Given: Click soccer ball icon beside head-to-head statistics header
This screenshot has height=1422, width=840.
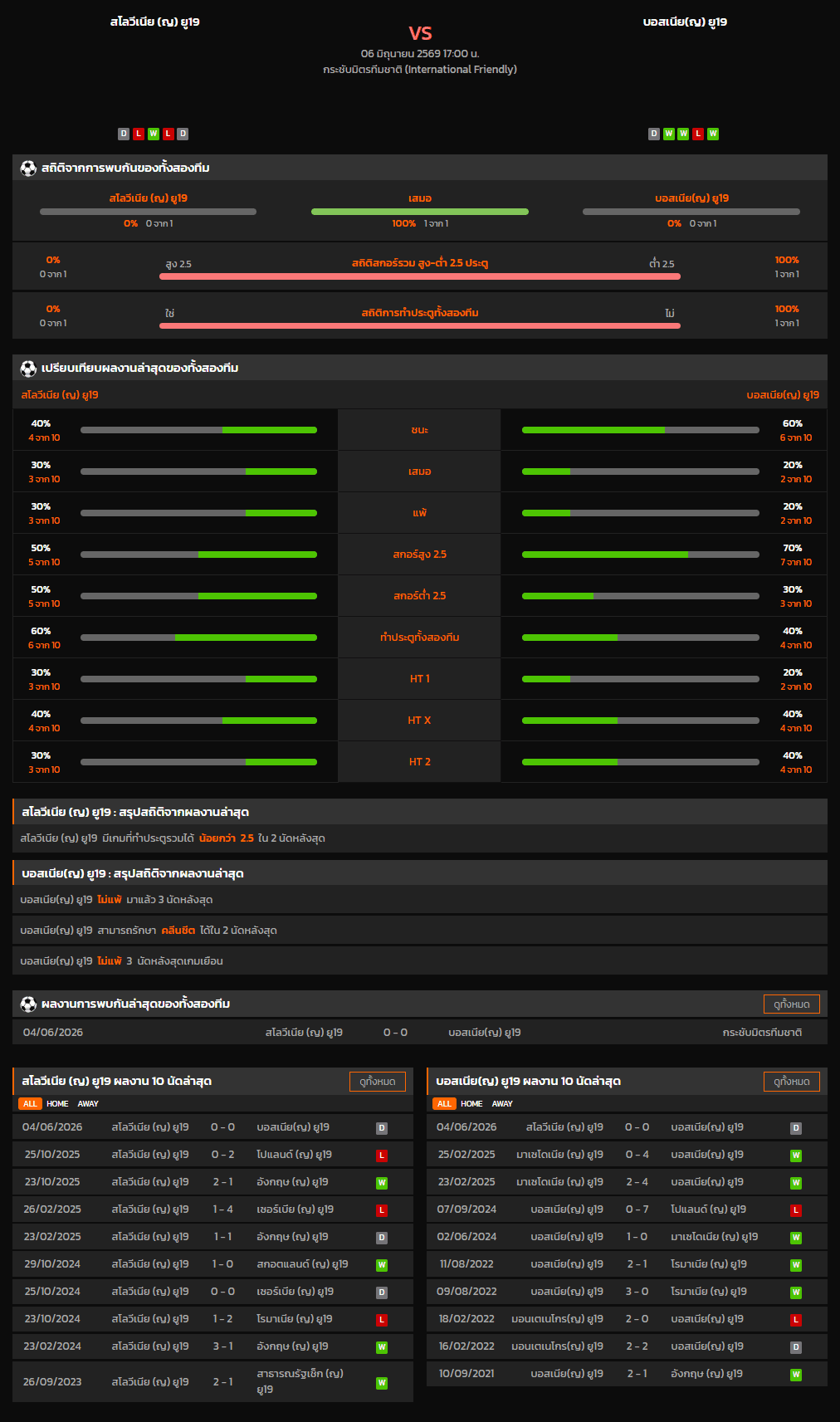Looking at the screenshot, I should pyautogui.click(x=28, y=169).
